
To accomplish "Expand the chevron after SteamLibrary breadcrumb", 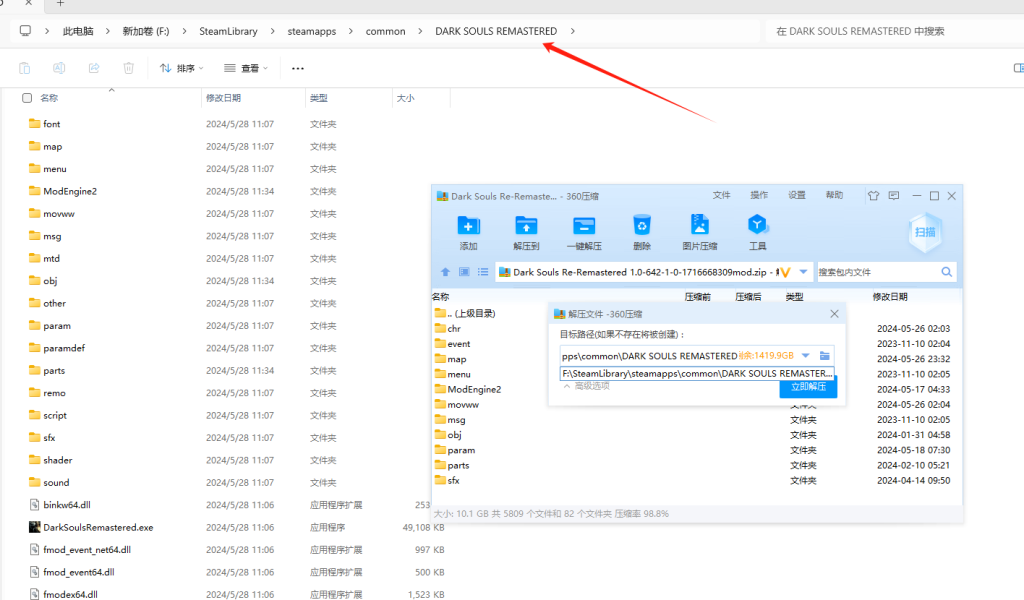I will (272, 31).
